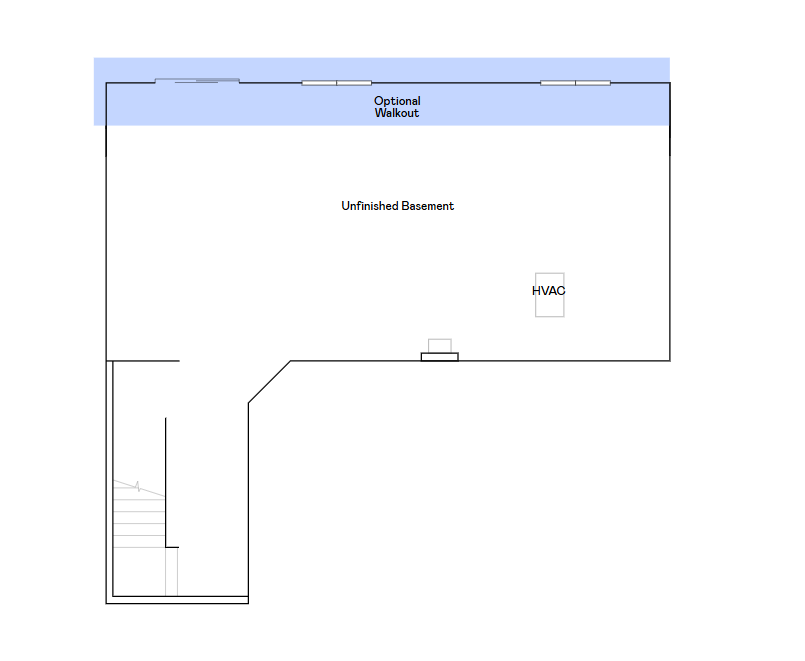The width and height of the screenshot is (805, 661).
Task: Select the diagonal angled wall segment
Action: click(x=269, y=382)
